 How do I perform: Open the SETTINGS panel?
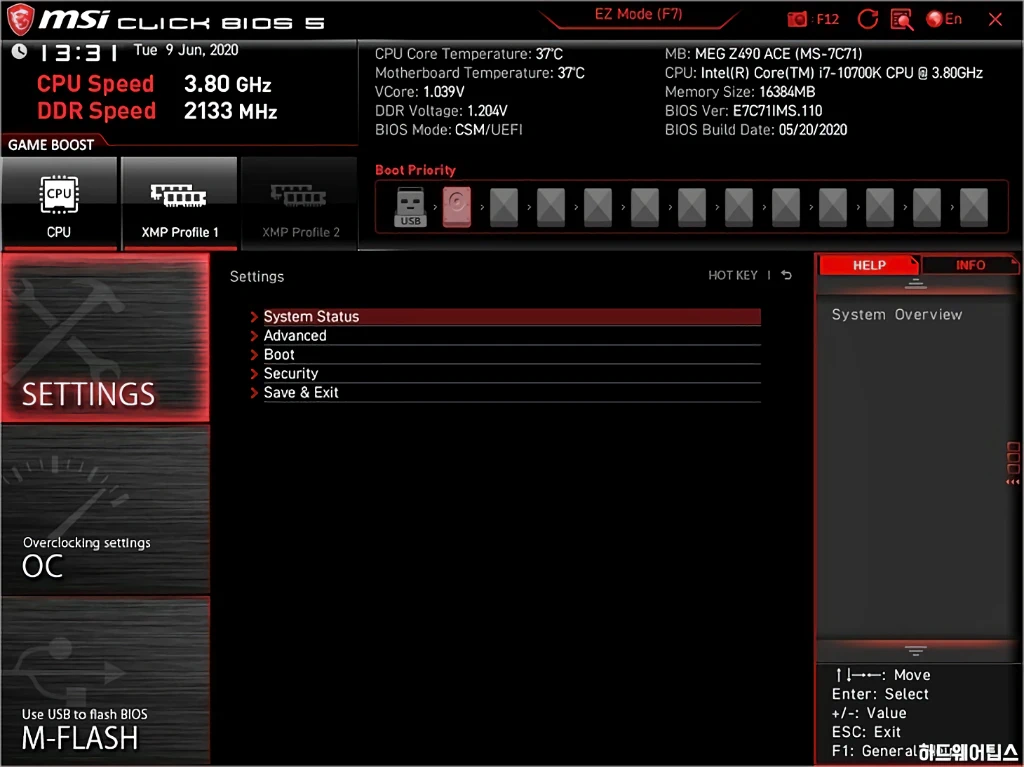tap(106, 338)
